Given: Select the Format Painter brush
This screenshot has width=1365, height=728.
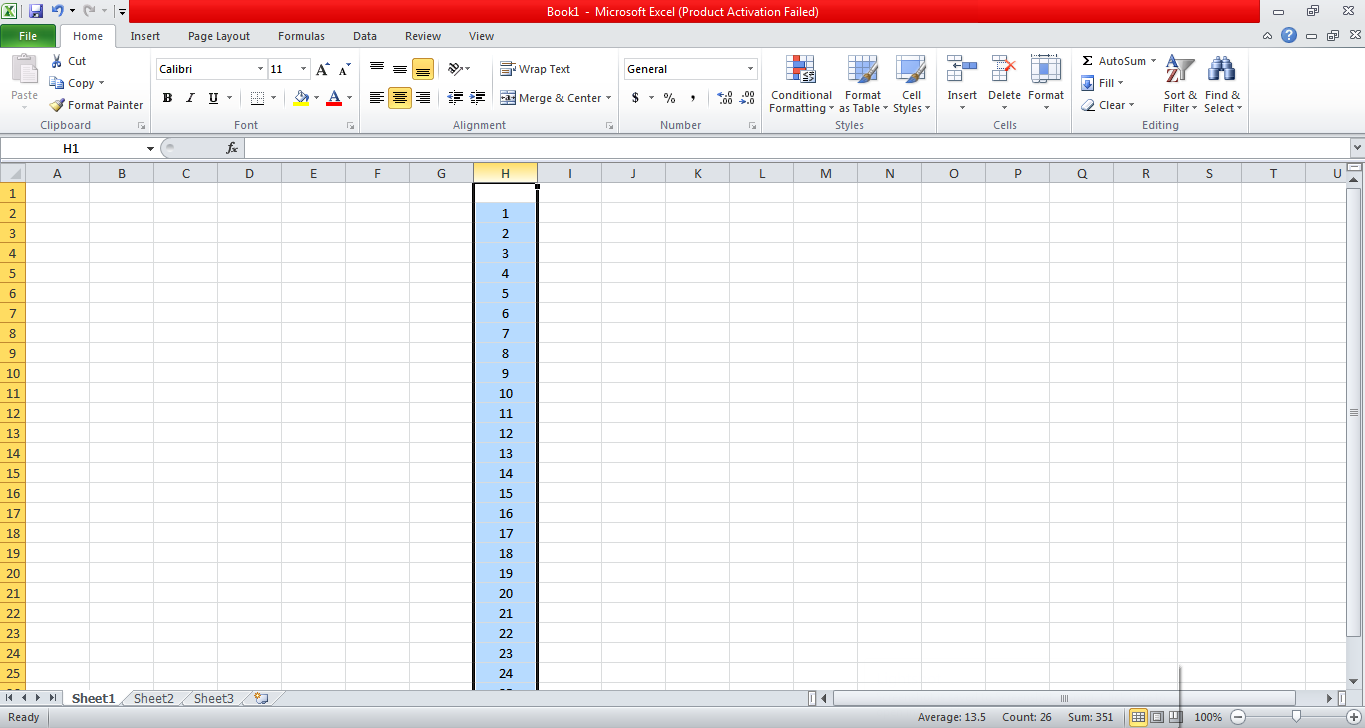Looking at the screenshot, I should [97, 105].
